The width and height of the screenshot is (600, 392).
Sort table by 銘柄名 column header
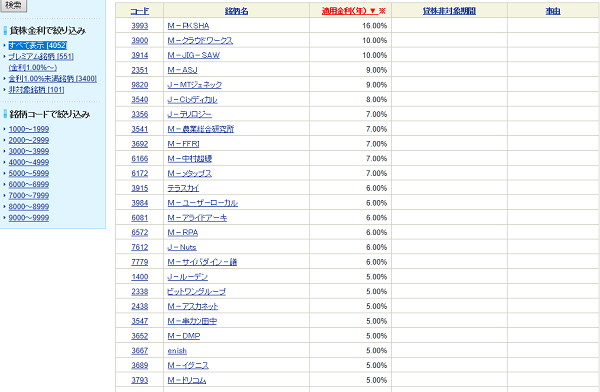point(236,11)
